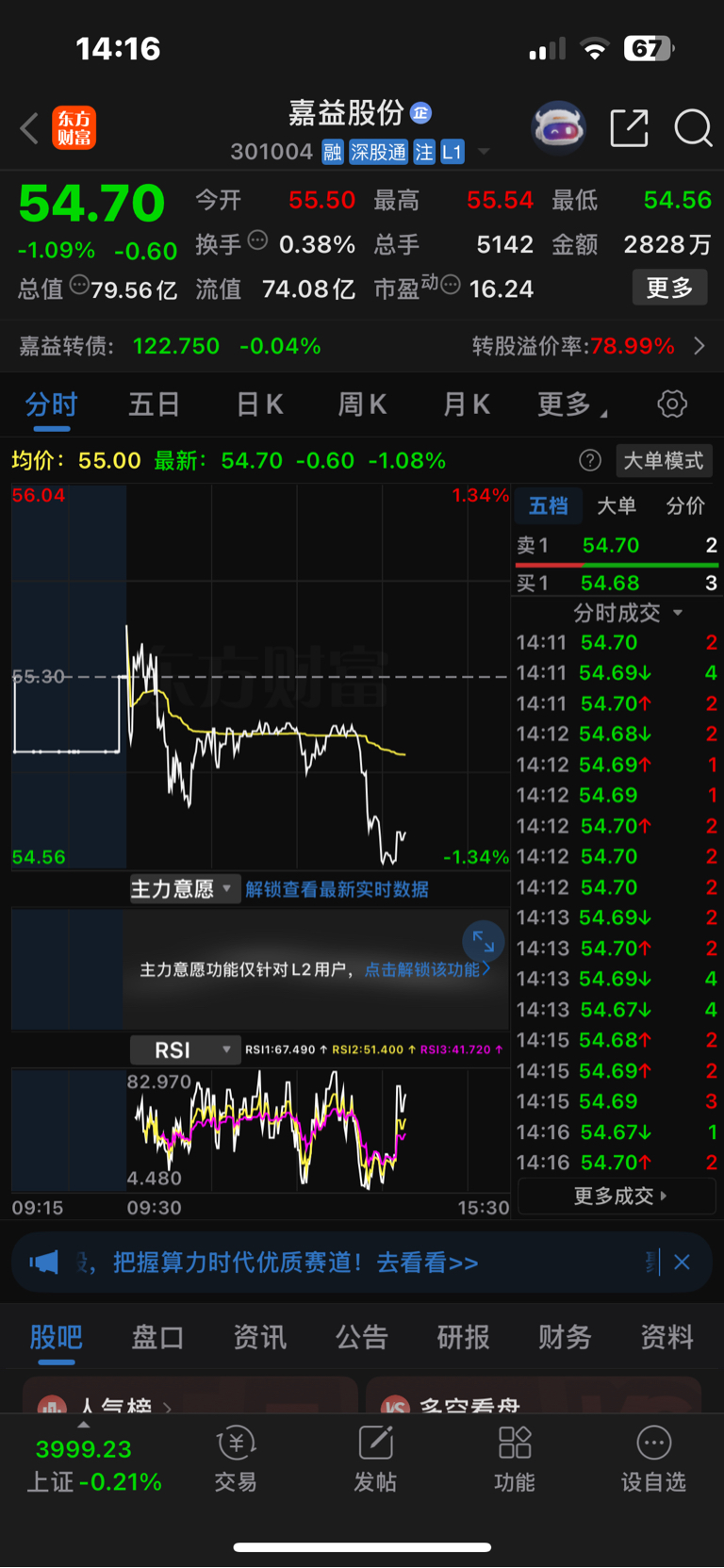Open the RSI indicator dropdown
724x1568 pixels.
tap(185, 1049)
